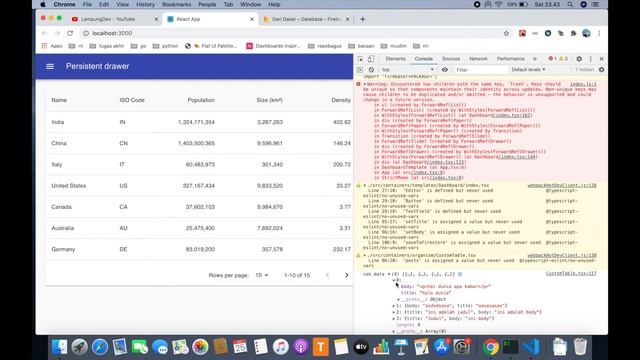Open the Apple menu

click(x=43, y=4)
